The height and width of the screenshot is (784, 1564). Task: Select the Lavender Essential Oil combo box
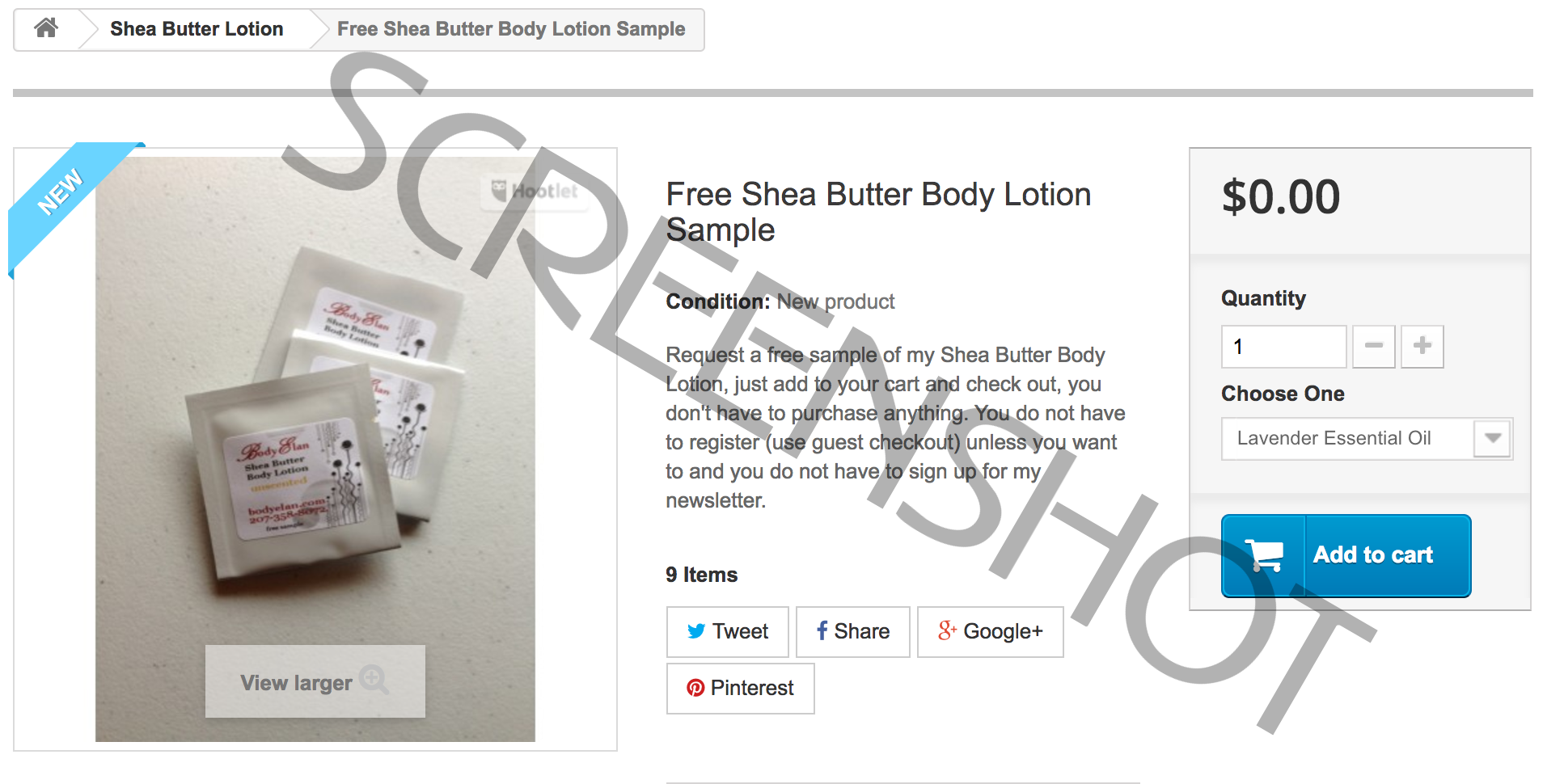(1366, 438)
